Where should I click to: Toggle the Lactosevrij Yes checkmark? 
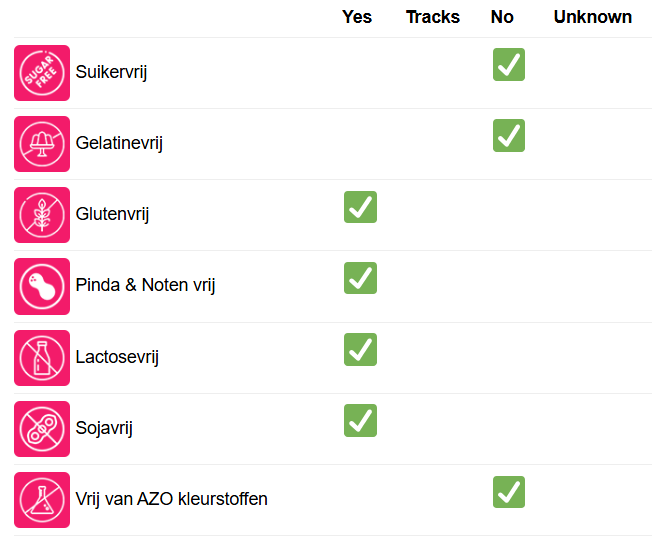360,350
